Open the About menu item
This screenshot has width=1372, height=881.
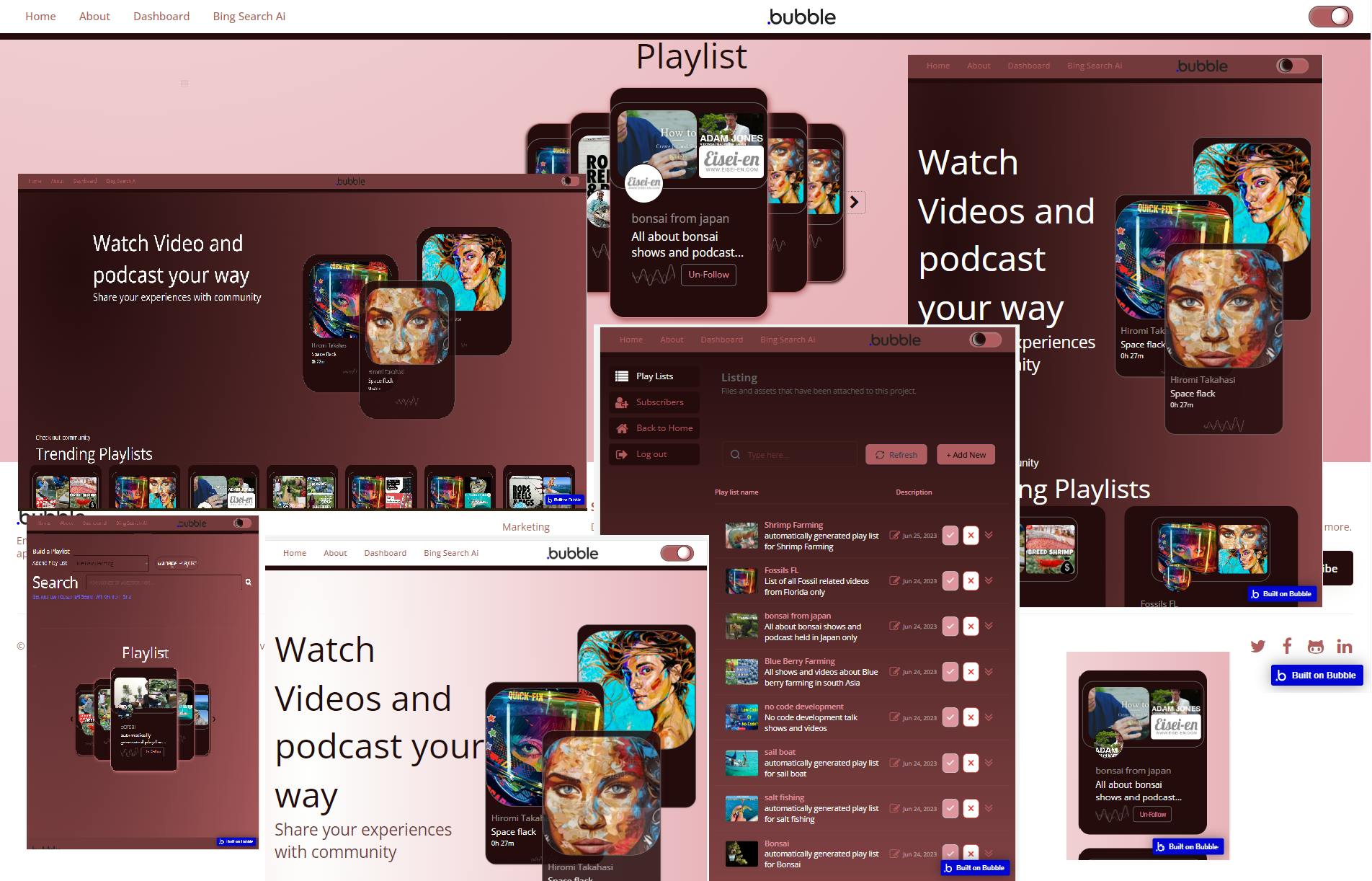tap(94, 16)
